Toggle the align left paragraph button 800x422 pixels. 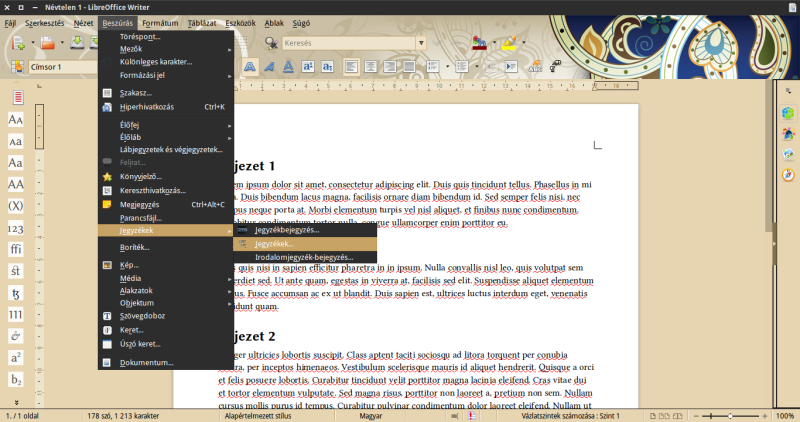(x=351, y=67)
